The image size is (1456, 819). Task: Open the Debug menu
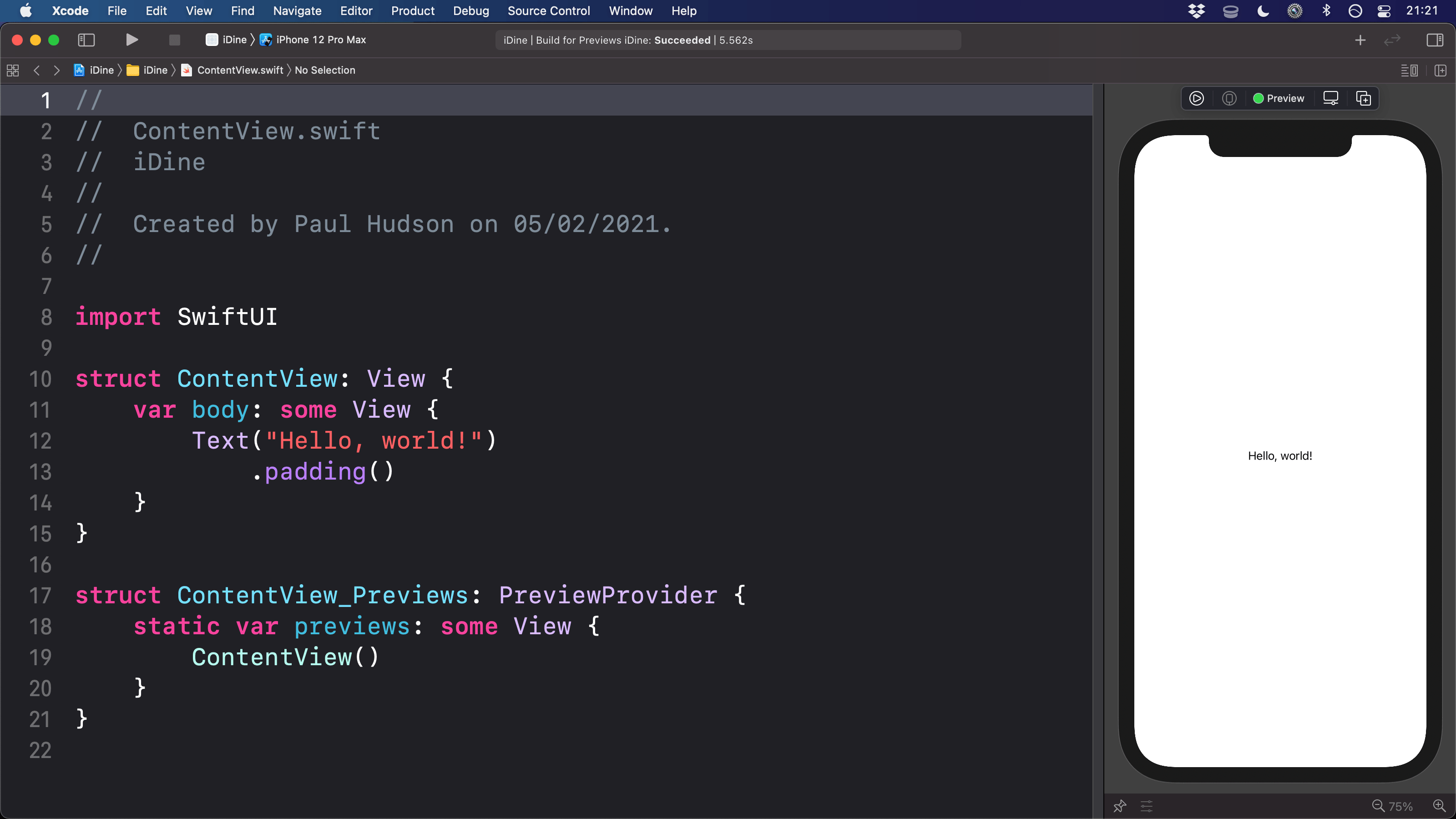(471, 11)
